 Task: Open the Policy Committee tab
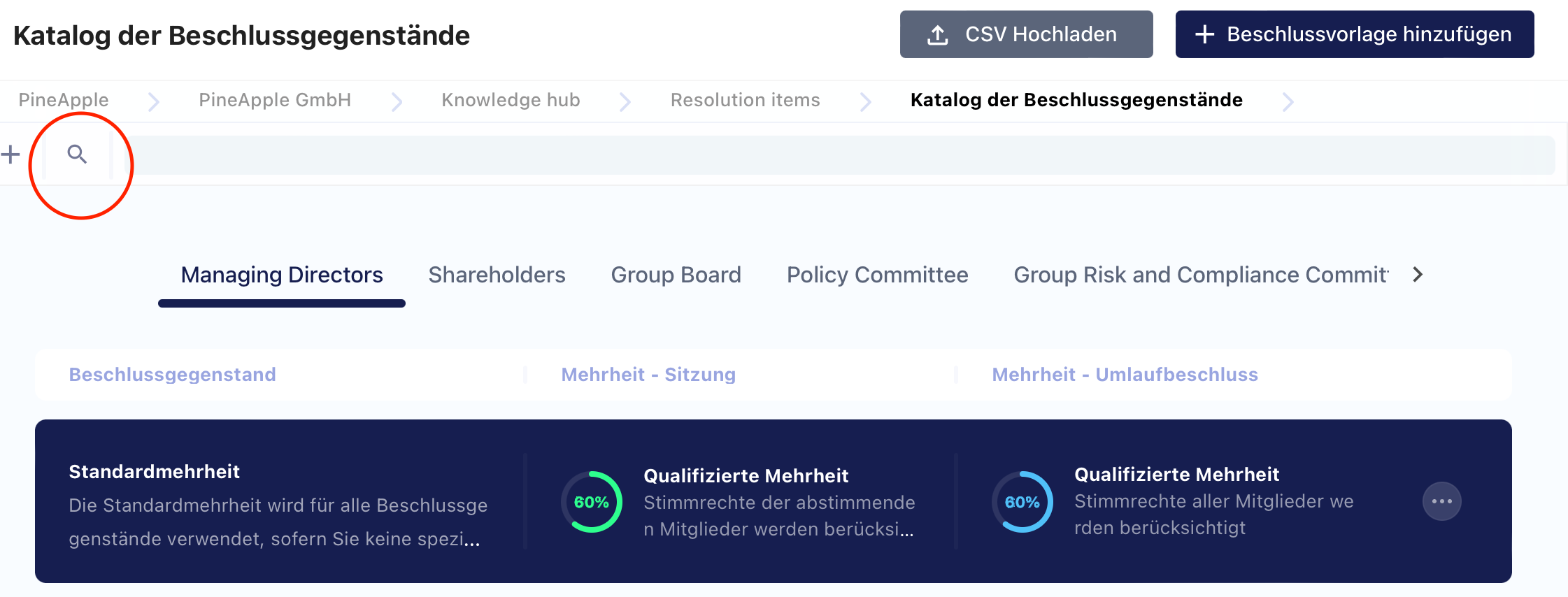[x=877, y=275]
